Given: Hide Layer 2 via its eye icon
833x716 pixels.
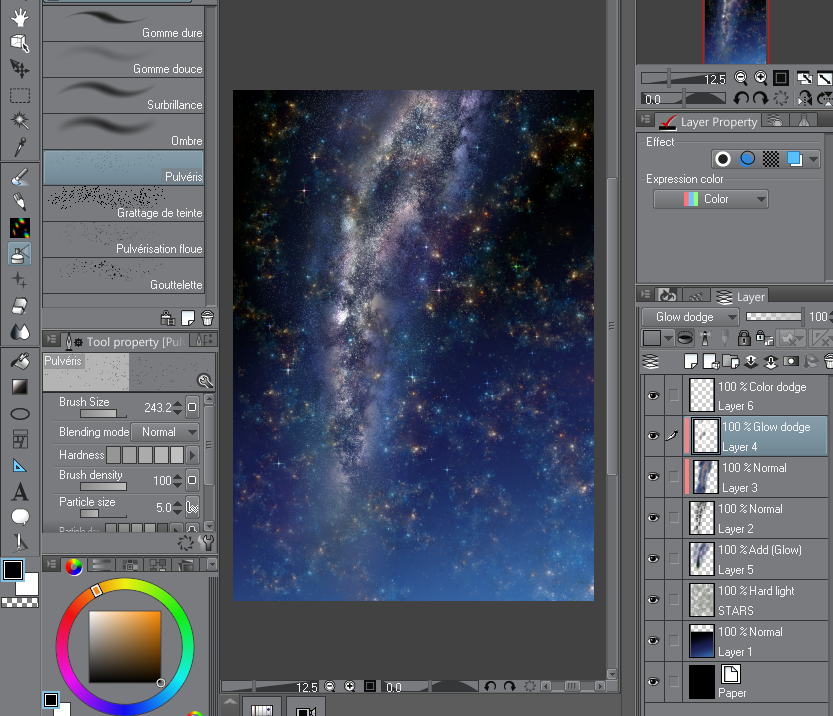Looking at the screenshot, I should [x=653, y=517].
